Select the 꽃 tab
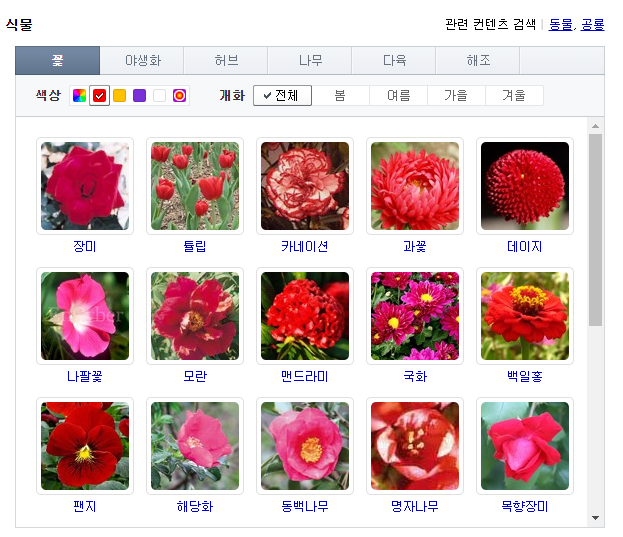Screen dimensions: 623x537 (58, 60)
